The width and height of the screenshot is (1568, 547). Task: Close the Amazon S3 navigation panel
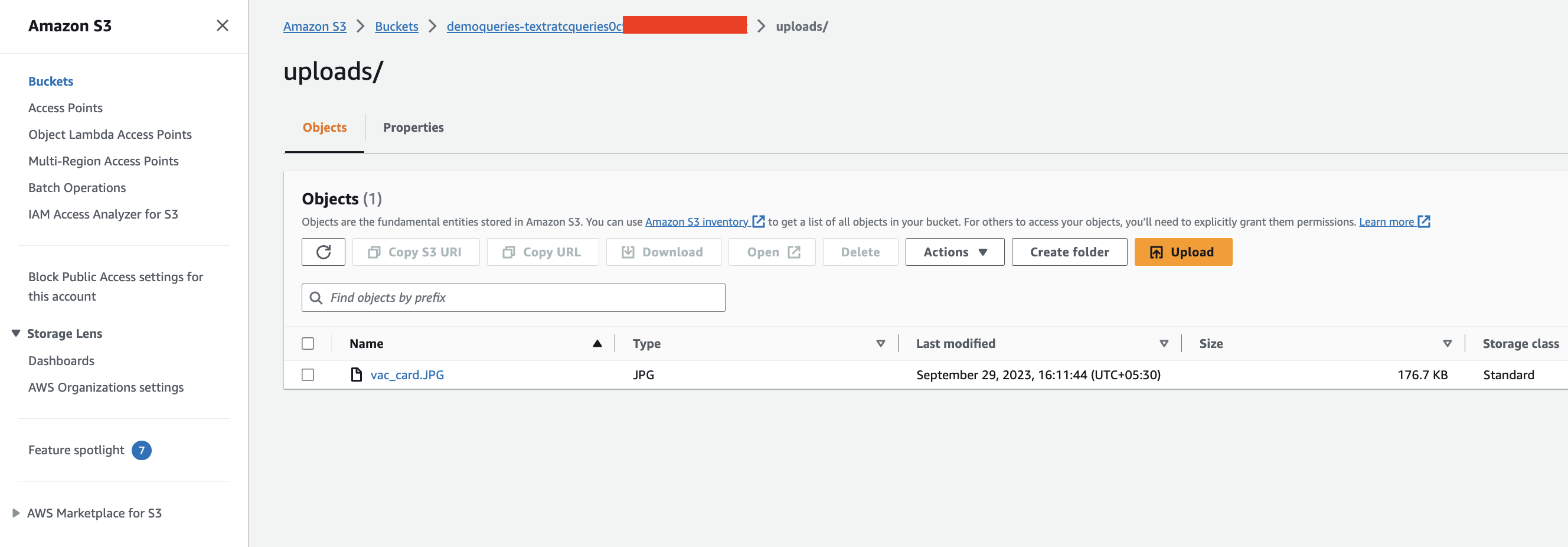pyautogui.click(x=222, y=25)
